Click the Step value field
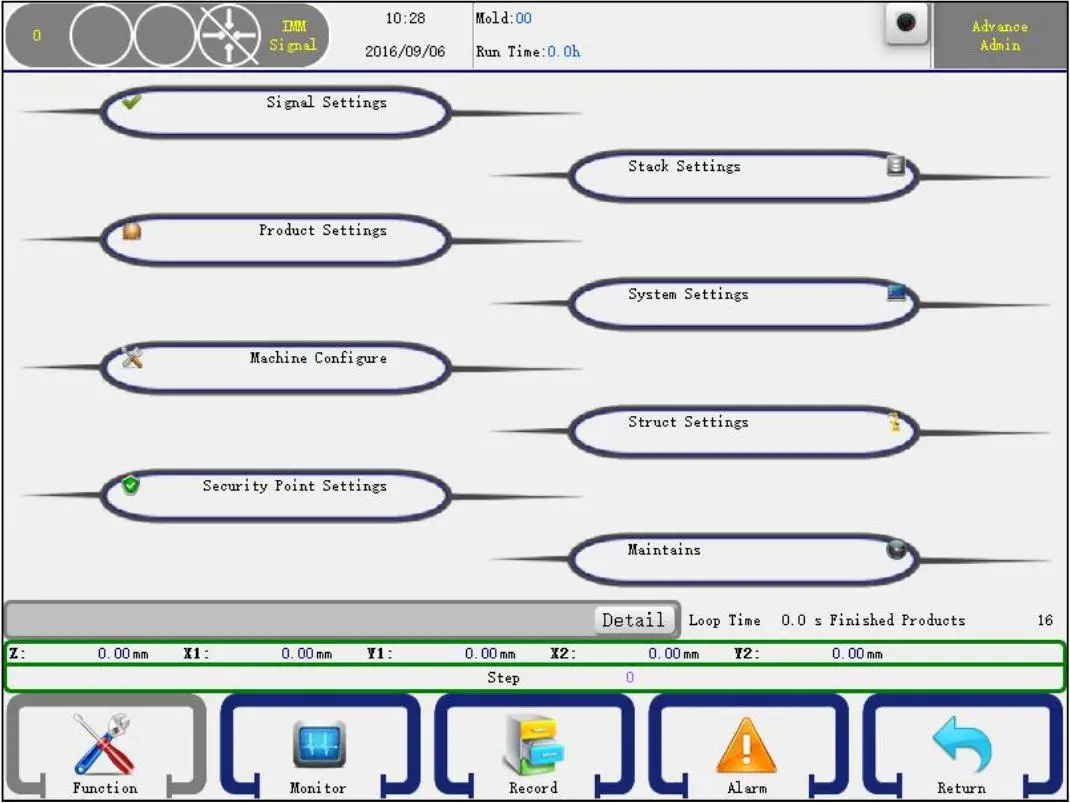This screenshot has width=1070, height=803. (x=630, y=678)
